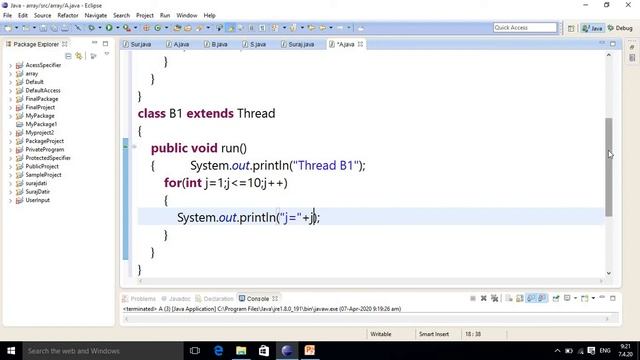Image resolution: width=640 pixels, height=360 pixels.
Task: Collapse All in Package Explorer
Action: click(x=68, y=56)
